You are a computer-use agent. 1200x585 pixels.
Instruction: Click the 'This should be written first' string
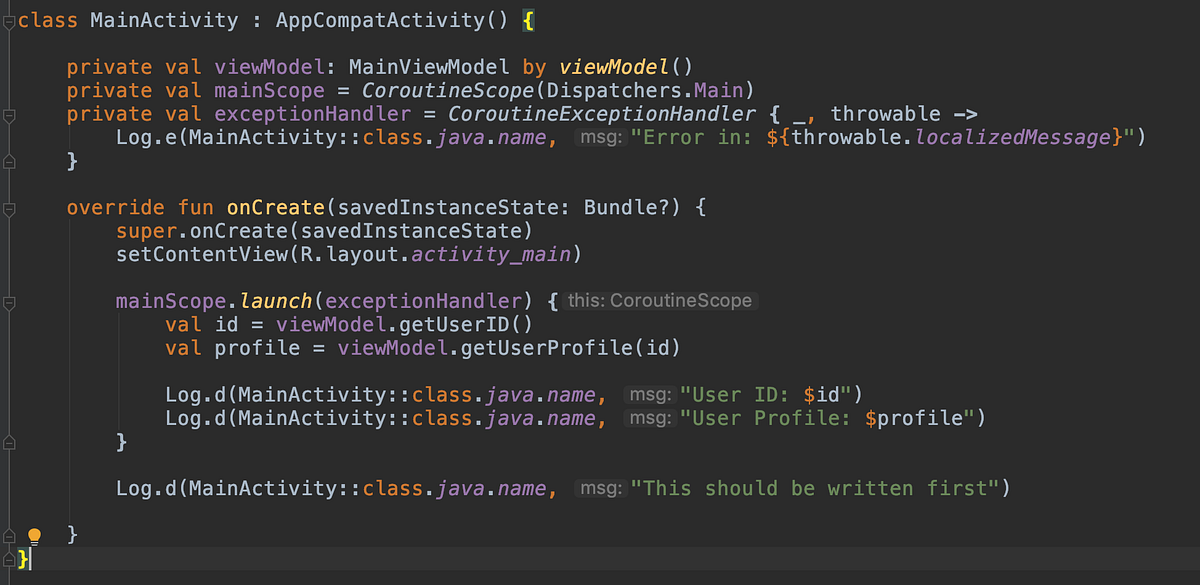(x=817, y=488)
